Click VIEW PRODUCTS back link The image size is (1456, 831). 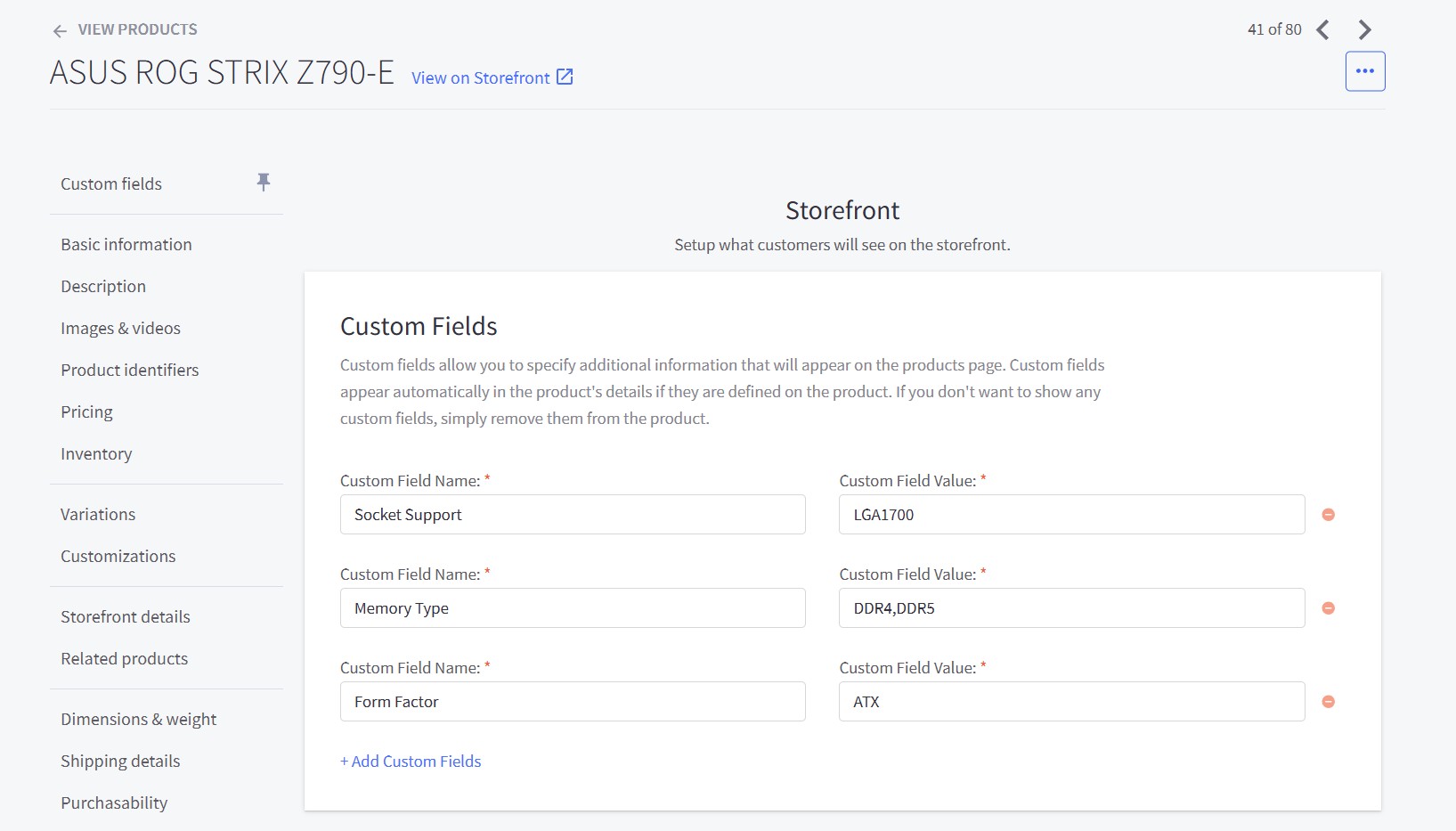tap(138, 29)
